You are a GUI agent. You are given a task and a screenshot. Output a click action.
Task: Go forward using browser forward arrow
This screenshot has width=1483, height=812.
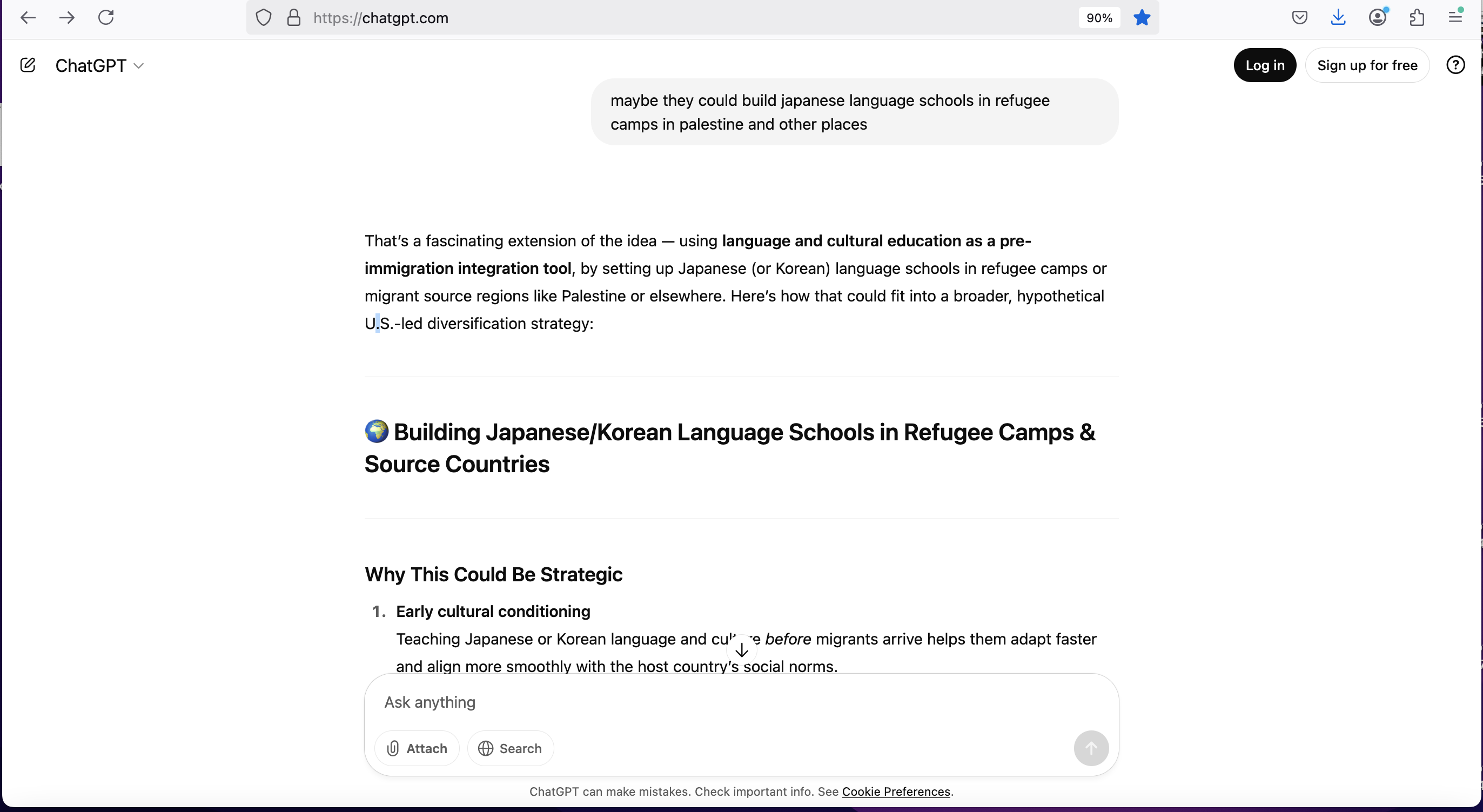click(x=67, y=18)
